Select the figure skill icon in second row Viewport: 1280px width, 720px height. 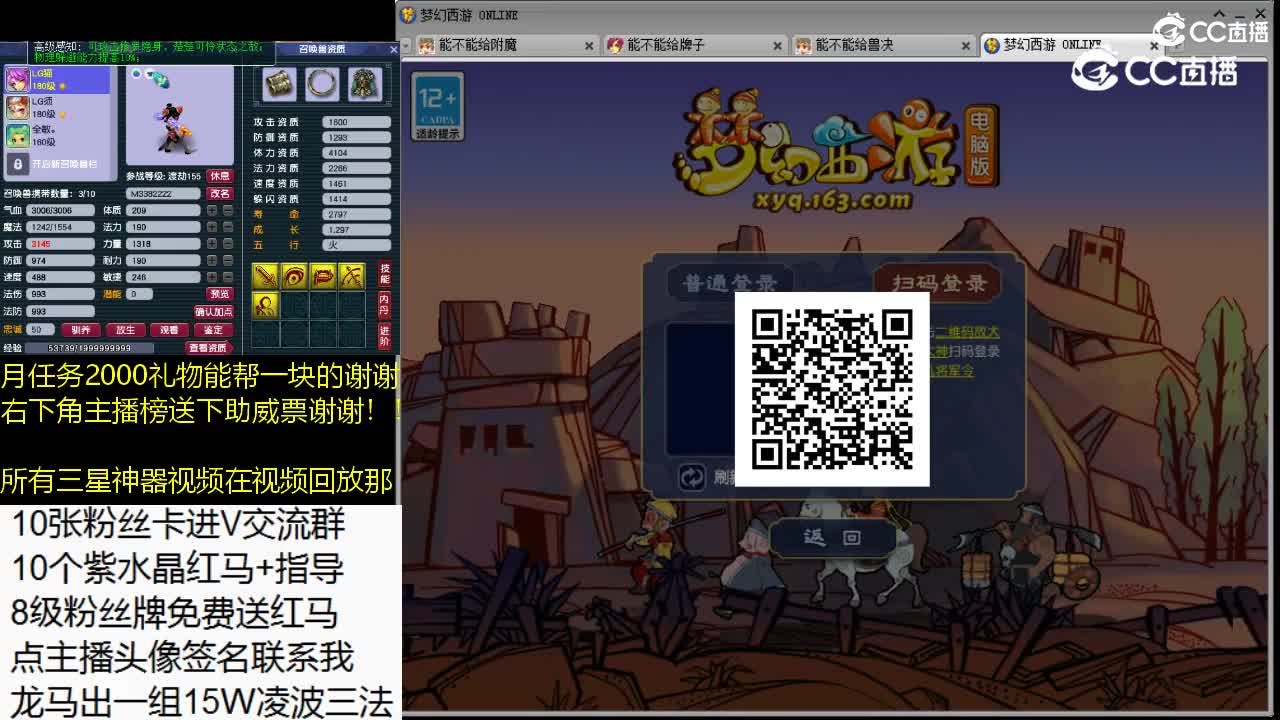point(265,305)
